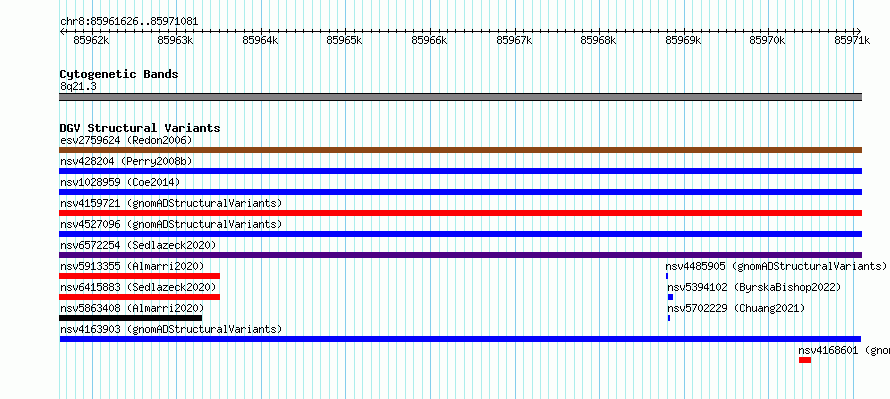Open nsv4159721 (gnomADStructuralVariants) label
Image resolution: width=890 pixels, height=399 pixels.
(171, 203)
